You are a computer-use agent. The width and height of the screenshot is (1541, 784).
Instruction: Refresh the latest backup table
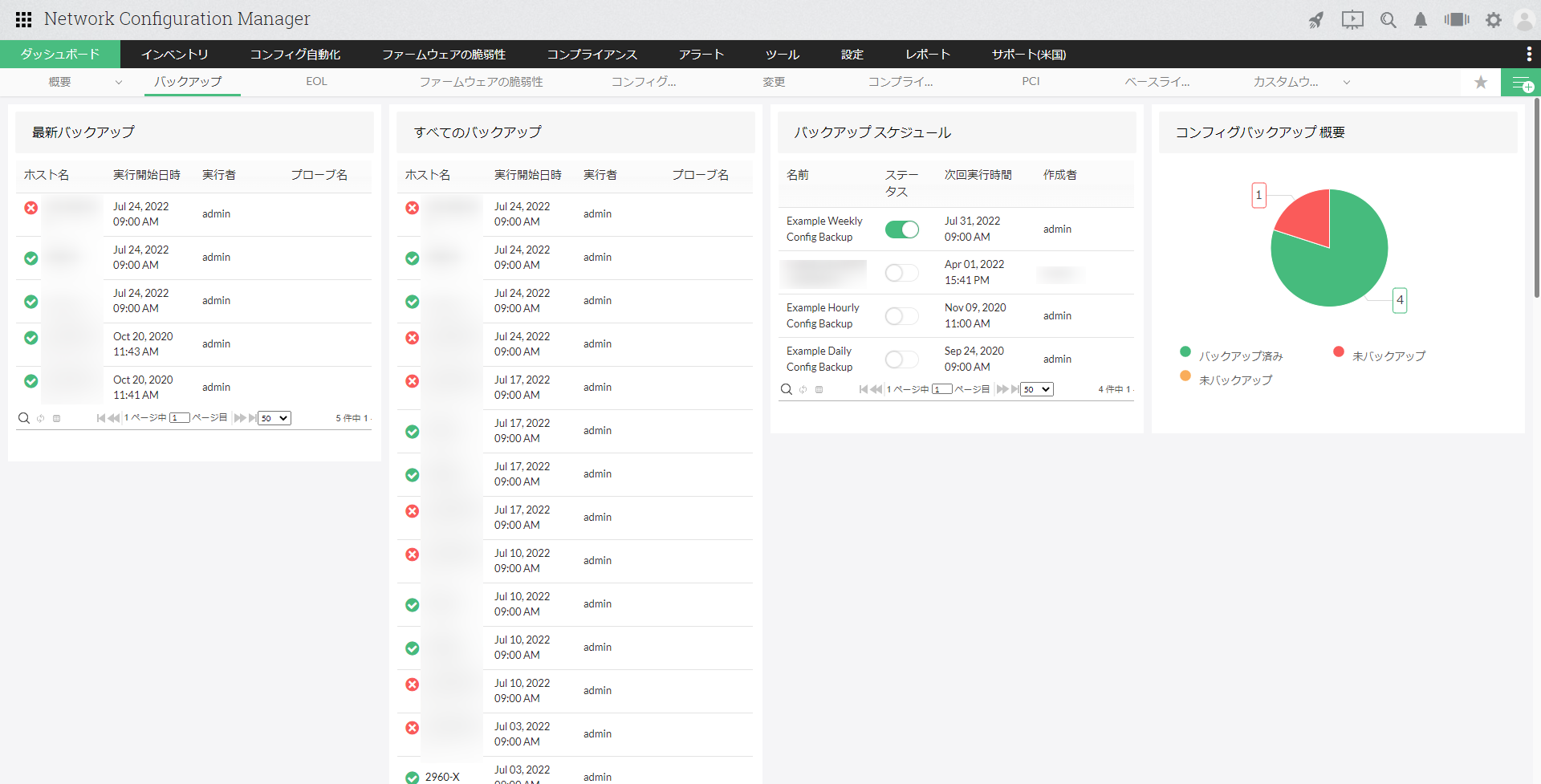tap(40, 418)
